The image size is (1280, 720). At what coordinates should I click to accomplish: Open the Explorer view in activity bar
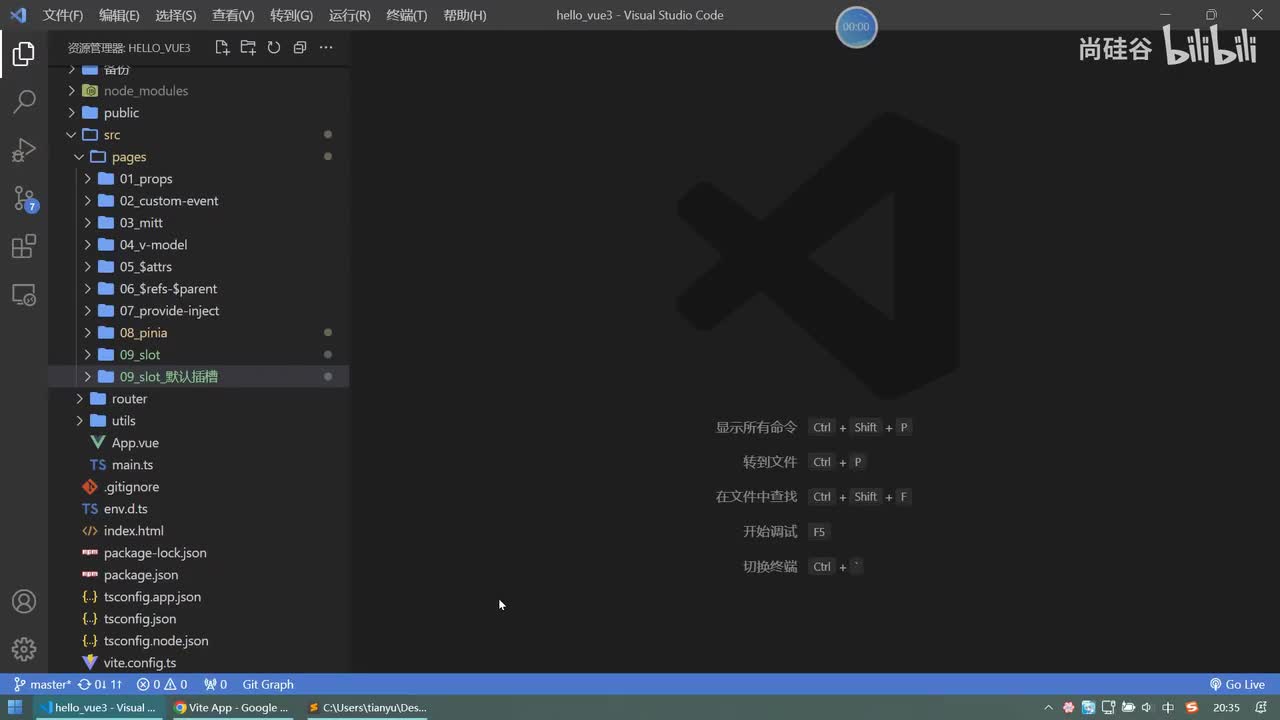click(24, 53)
